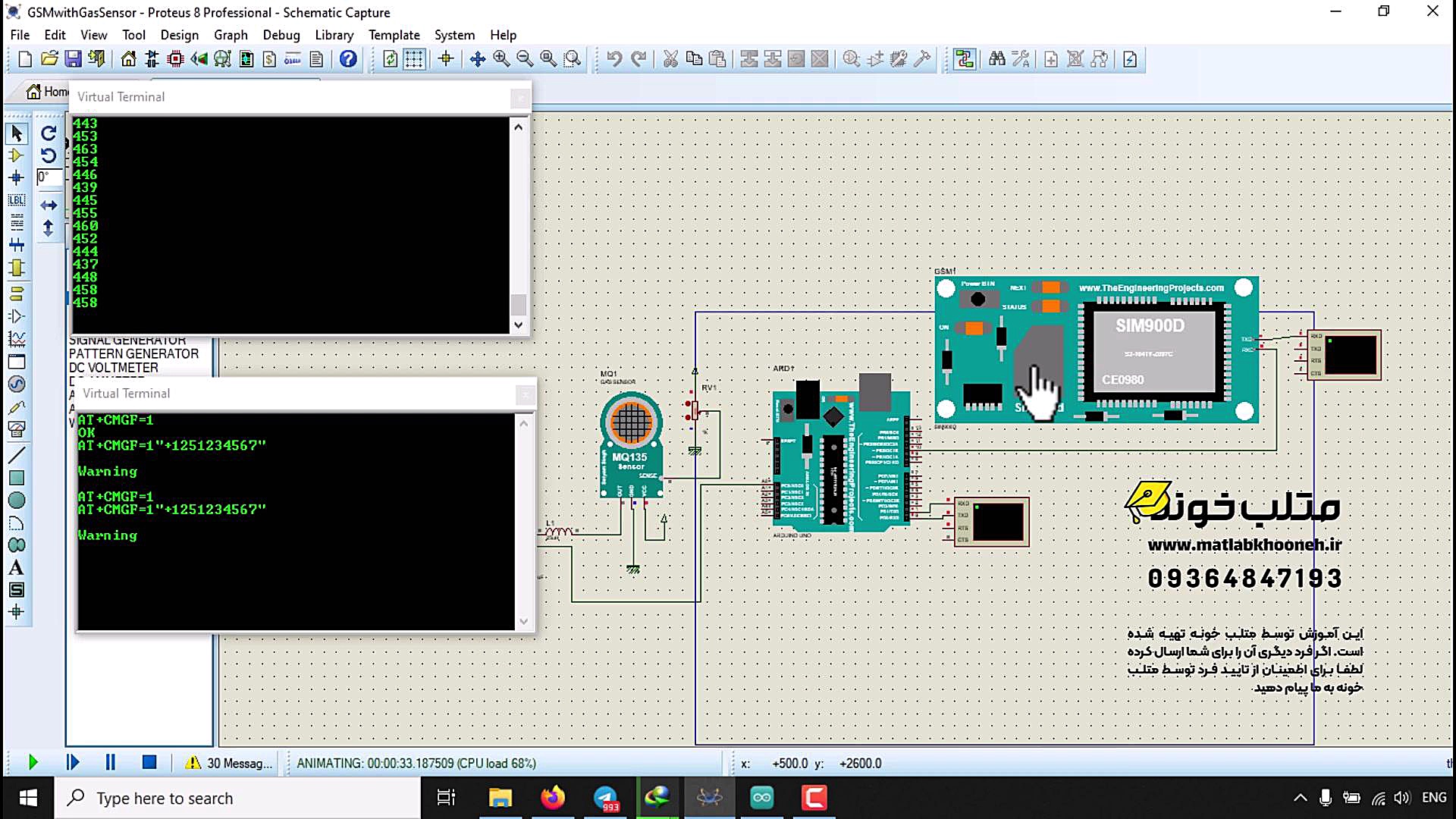Open the System menu
The width and height of the screenshot is (1456, 819).
point(454,35)
